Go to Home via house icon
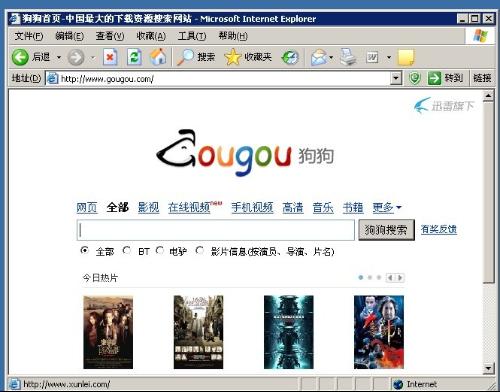 [x=158, y=57]
